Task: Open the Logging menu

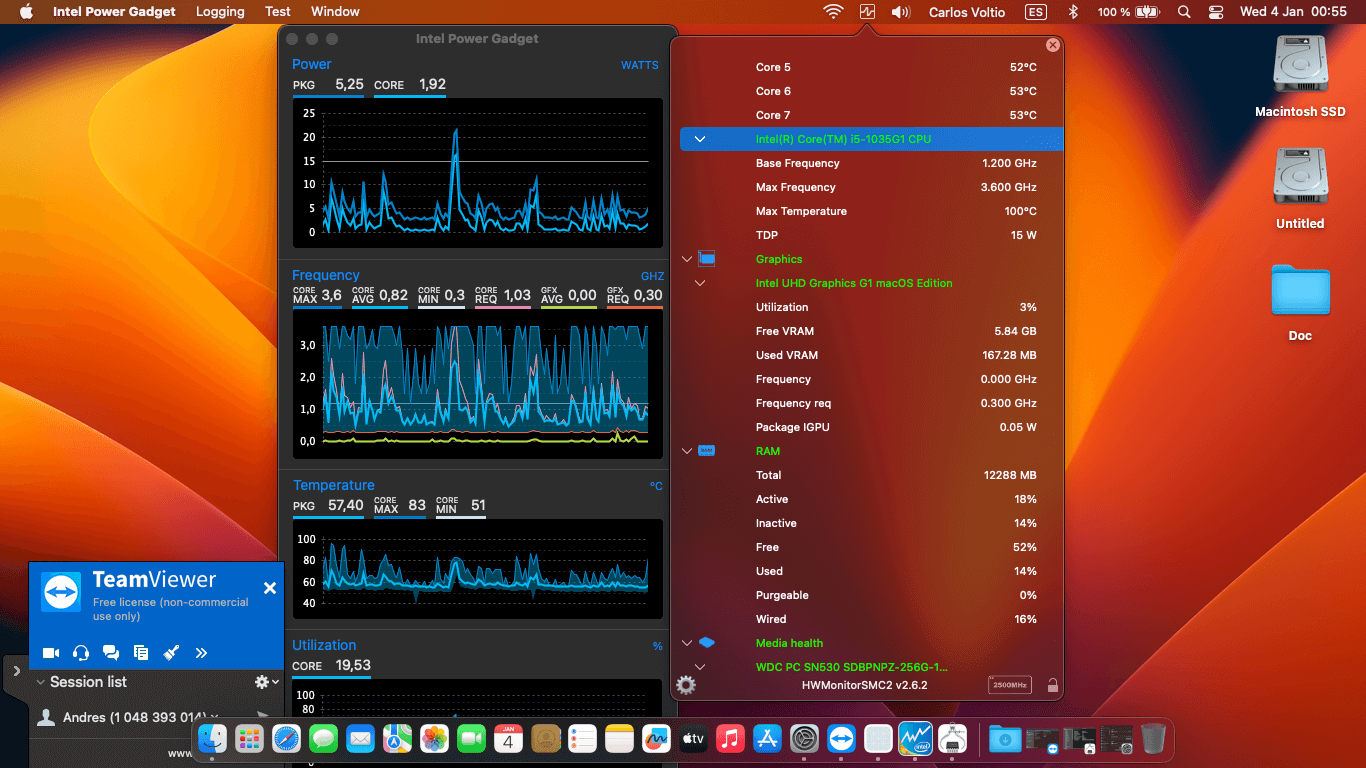Action: pos(220,12)
